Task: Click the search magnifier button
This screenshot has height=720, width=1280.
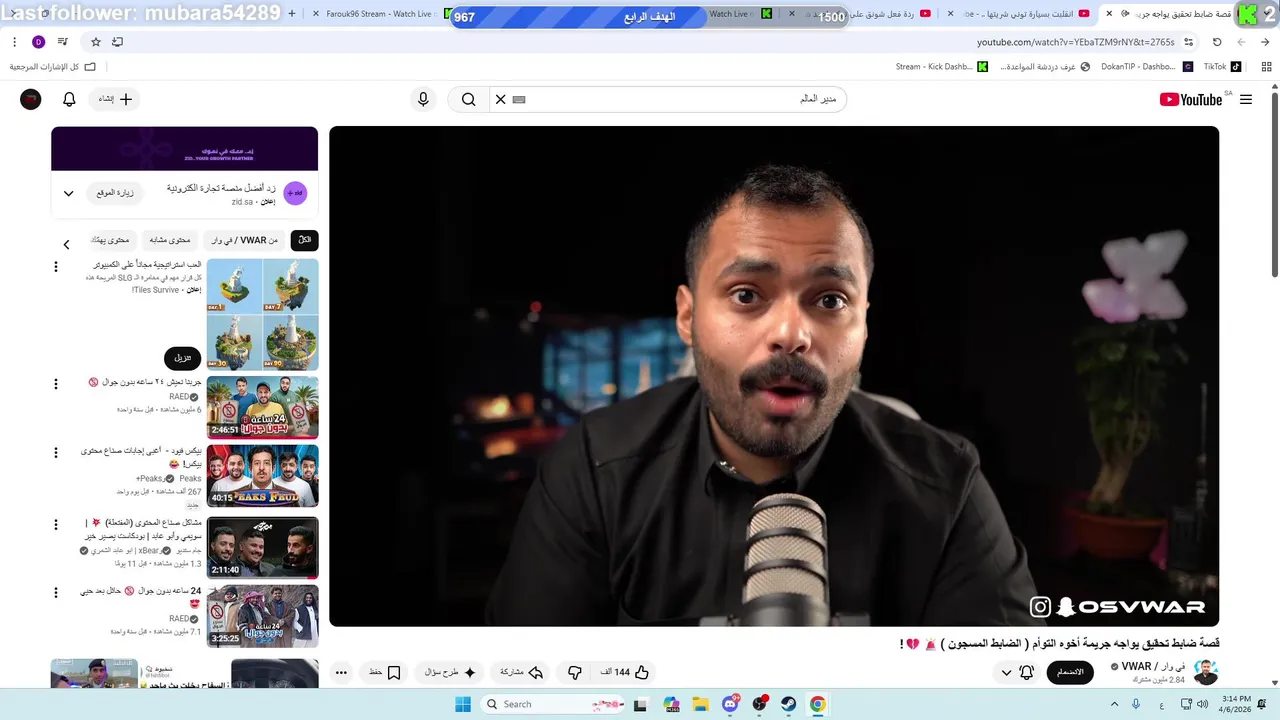Action: click(468, 99)
